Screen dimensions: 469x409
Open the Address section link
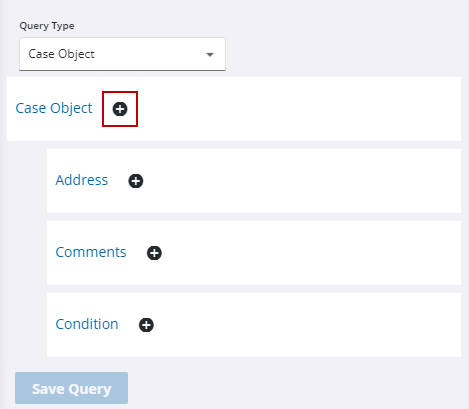pos(82,180)
